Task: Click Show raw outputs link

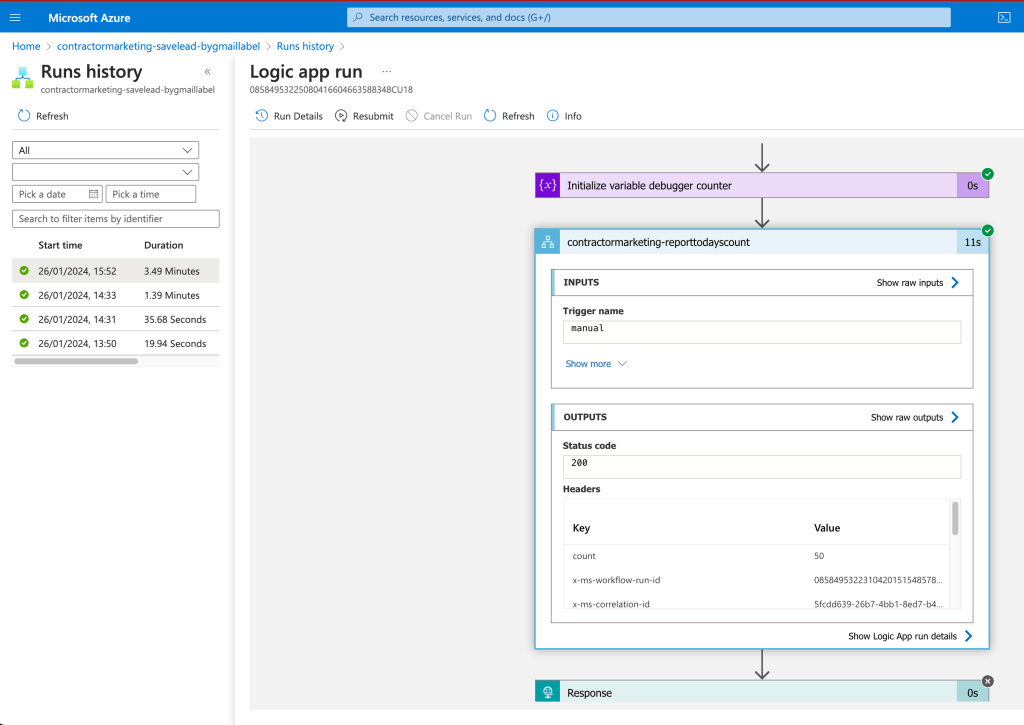Action: (906, 417)
